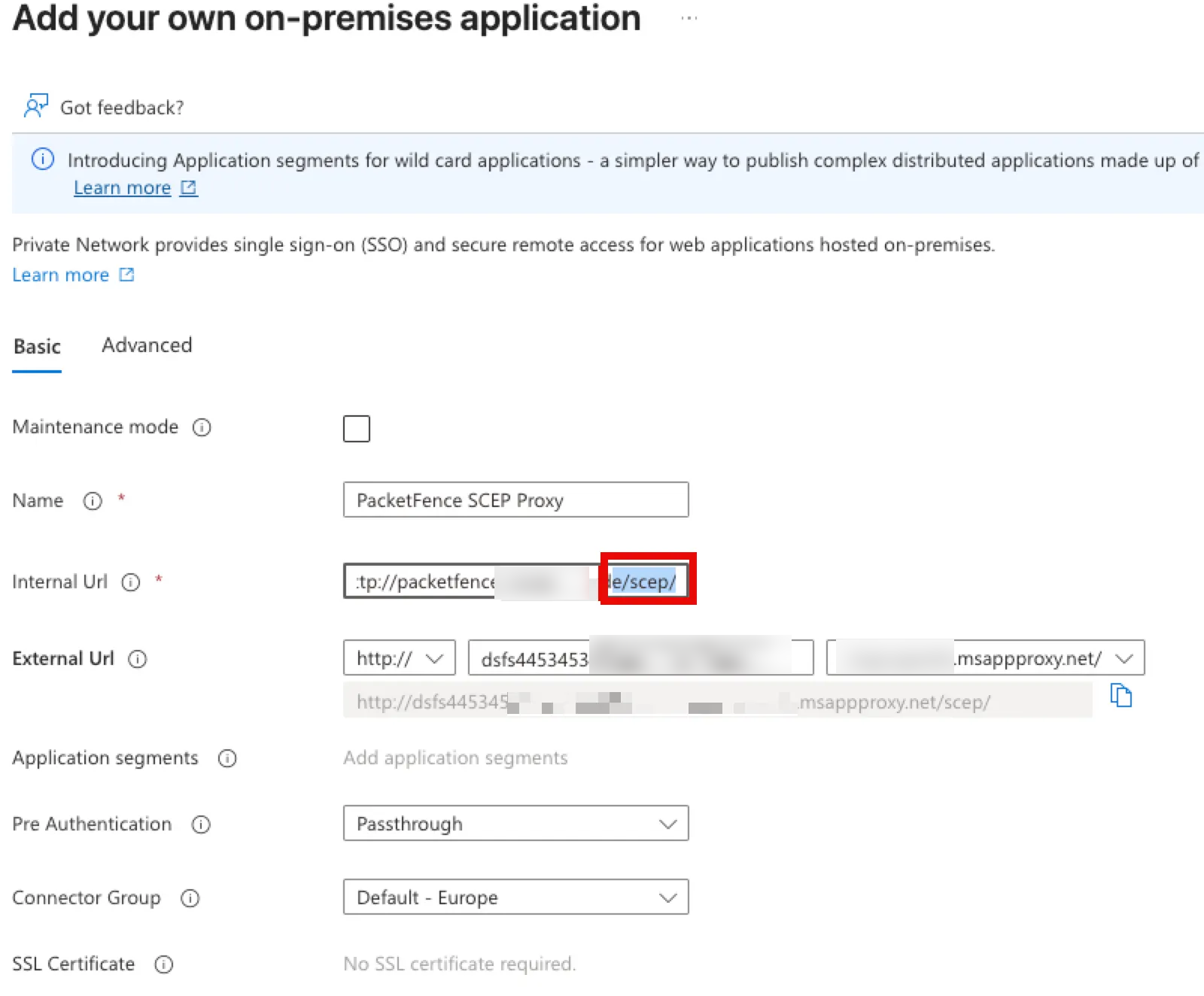
Task: Click the info icon beside Maintenance mode
Action: (202, 427)
